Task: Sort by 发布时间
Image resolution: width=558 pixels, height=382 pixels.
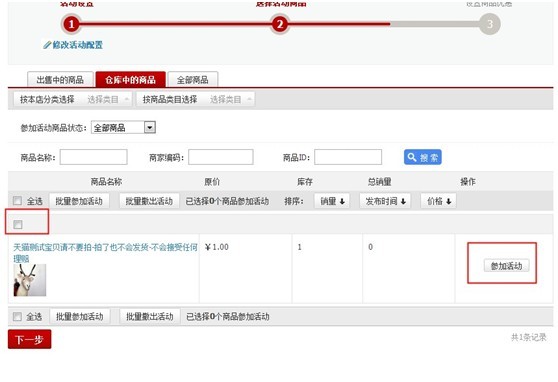Action: coord(385,201)
